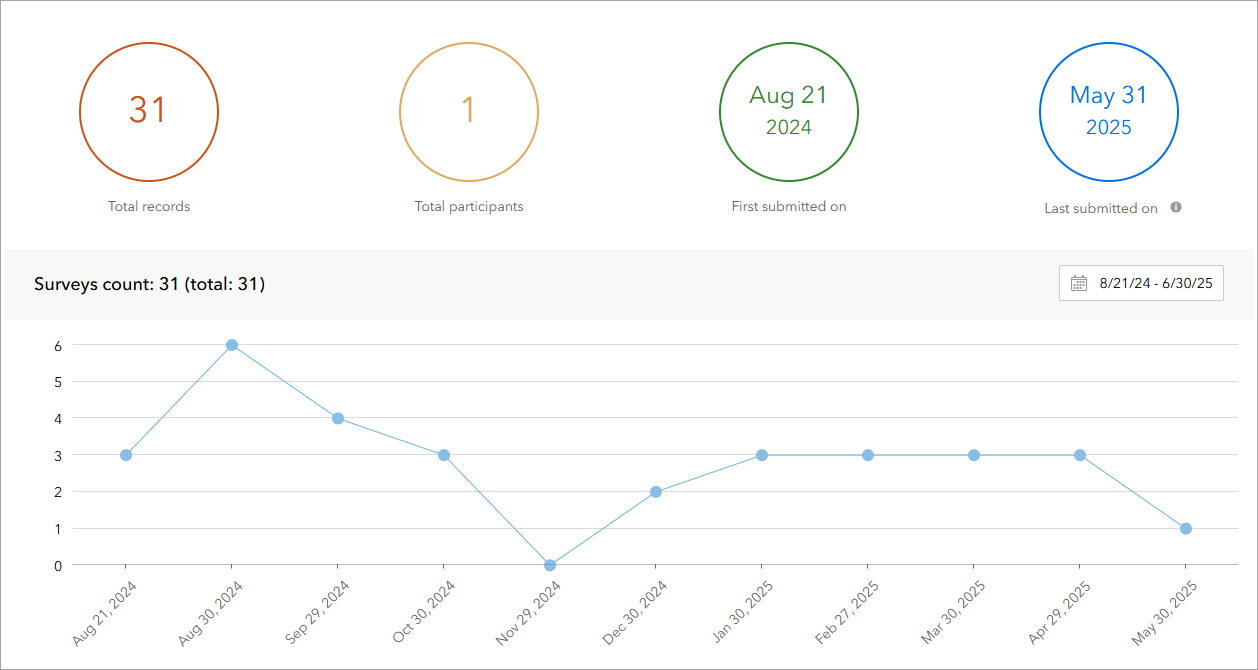Click the Aug 30, 2024 peak data point
The height and width of the screenshot is (670, 1258).
(x=232, y=345)
